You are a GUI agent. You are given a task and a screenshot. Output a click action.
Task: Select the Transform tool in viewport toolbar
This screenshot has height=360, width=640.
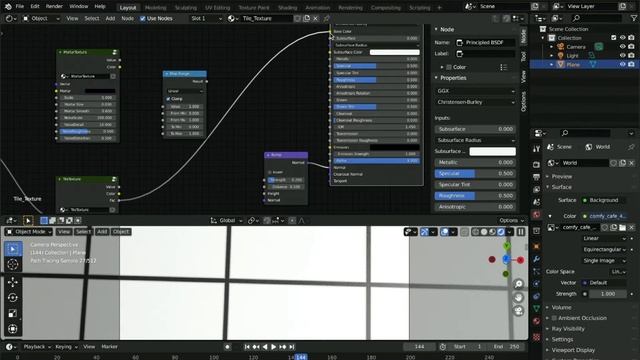(13, 329)
